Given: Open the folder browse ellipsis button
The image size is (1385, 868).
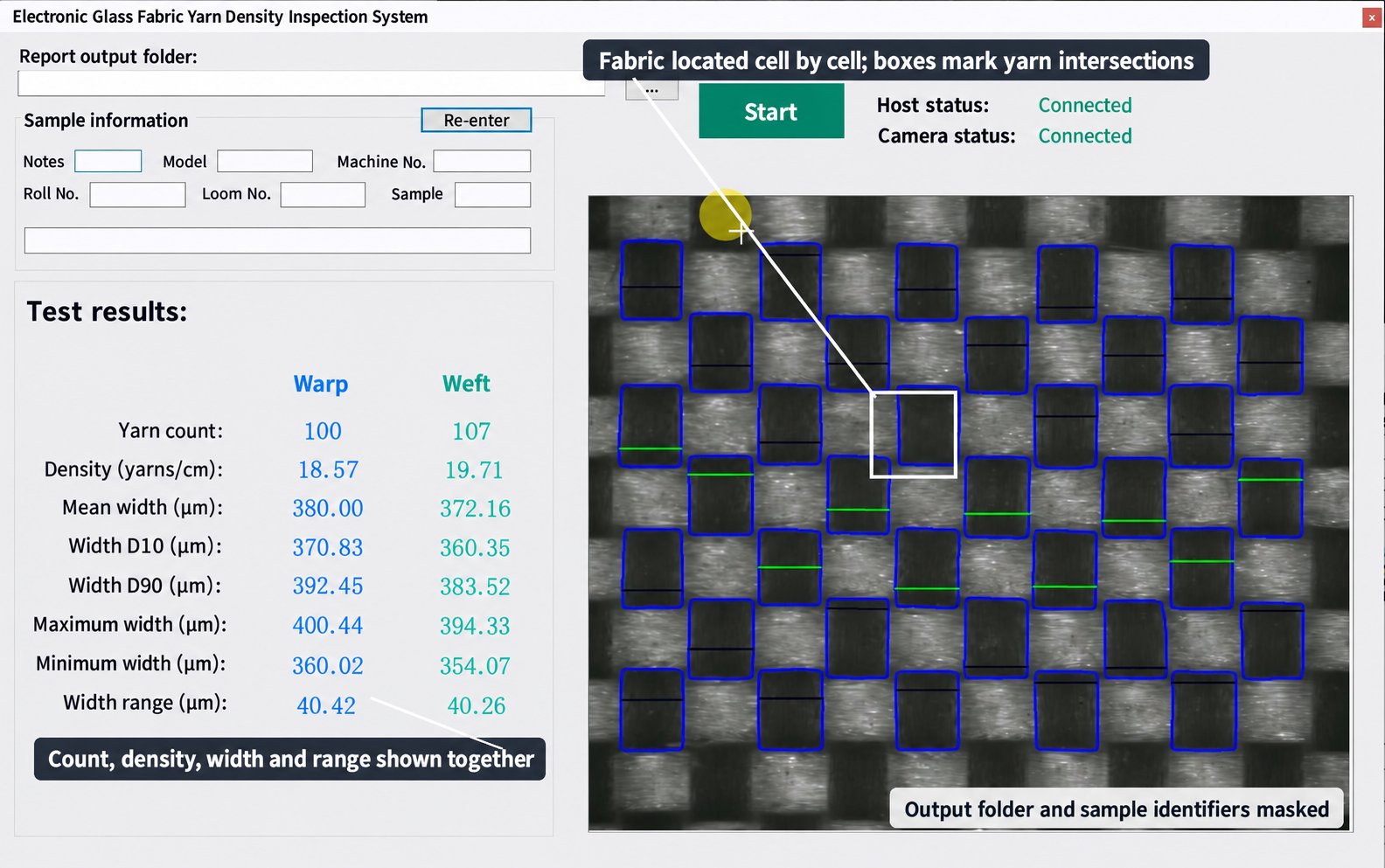Looking at the screenshot, I should [651, 90].
